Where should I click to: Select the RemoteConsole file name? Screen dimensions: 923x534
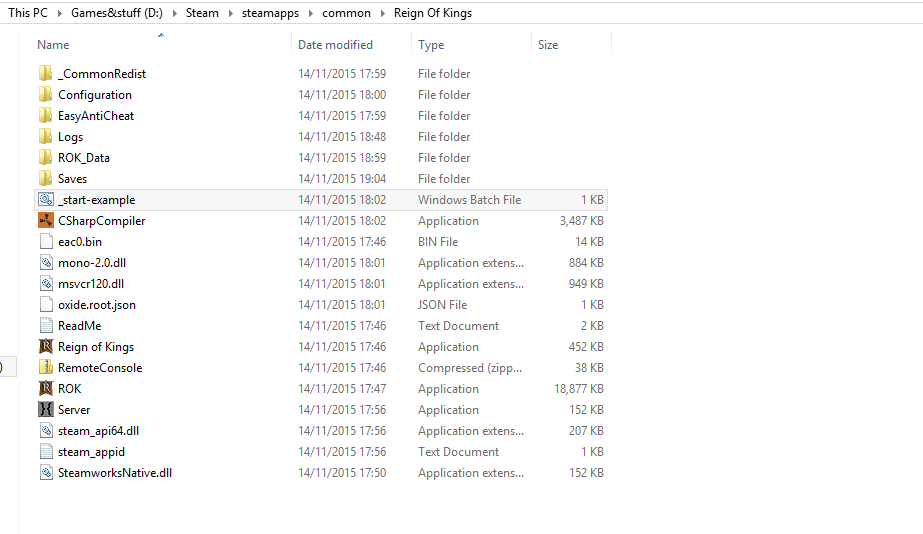point(100,368)
